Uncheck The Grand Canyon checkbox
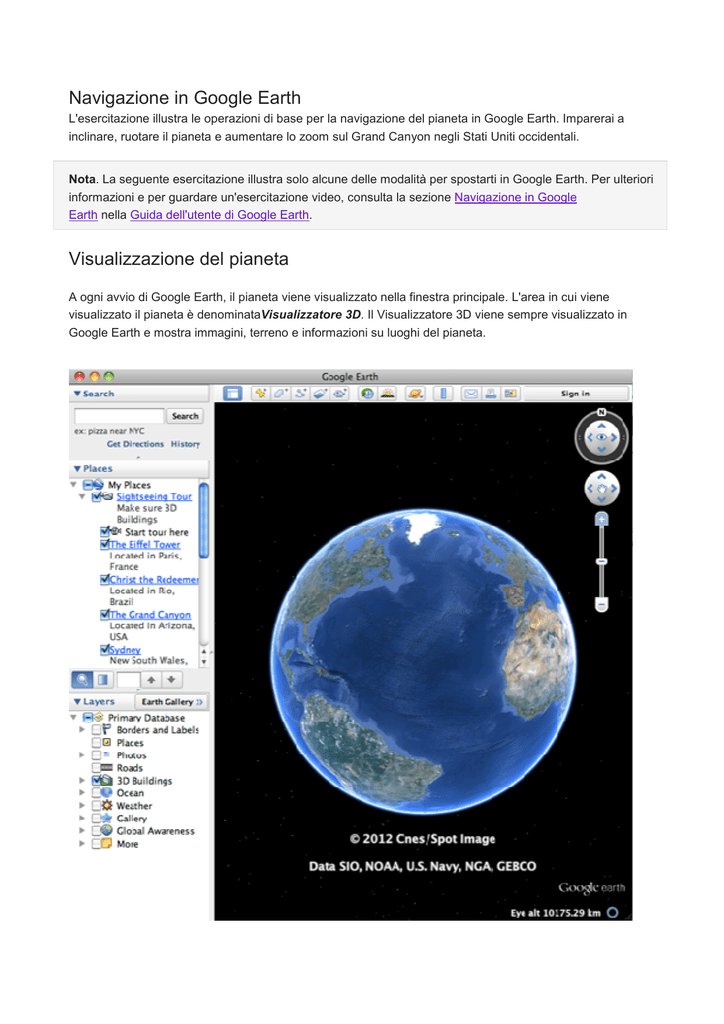Viewport: 724px width, 1024px height. click(105, 615)
